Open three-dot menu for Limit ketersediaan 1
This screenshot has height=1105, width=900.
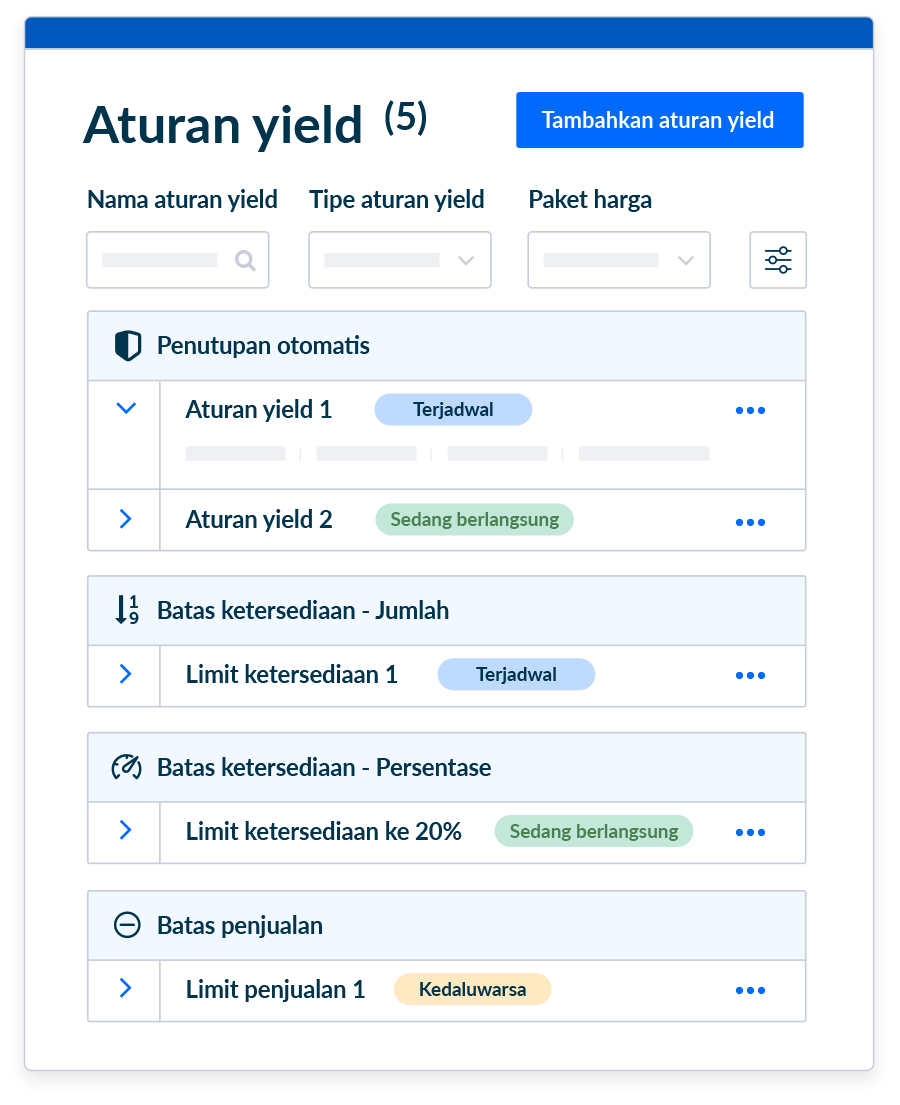pos(750,675)
